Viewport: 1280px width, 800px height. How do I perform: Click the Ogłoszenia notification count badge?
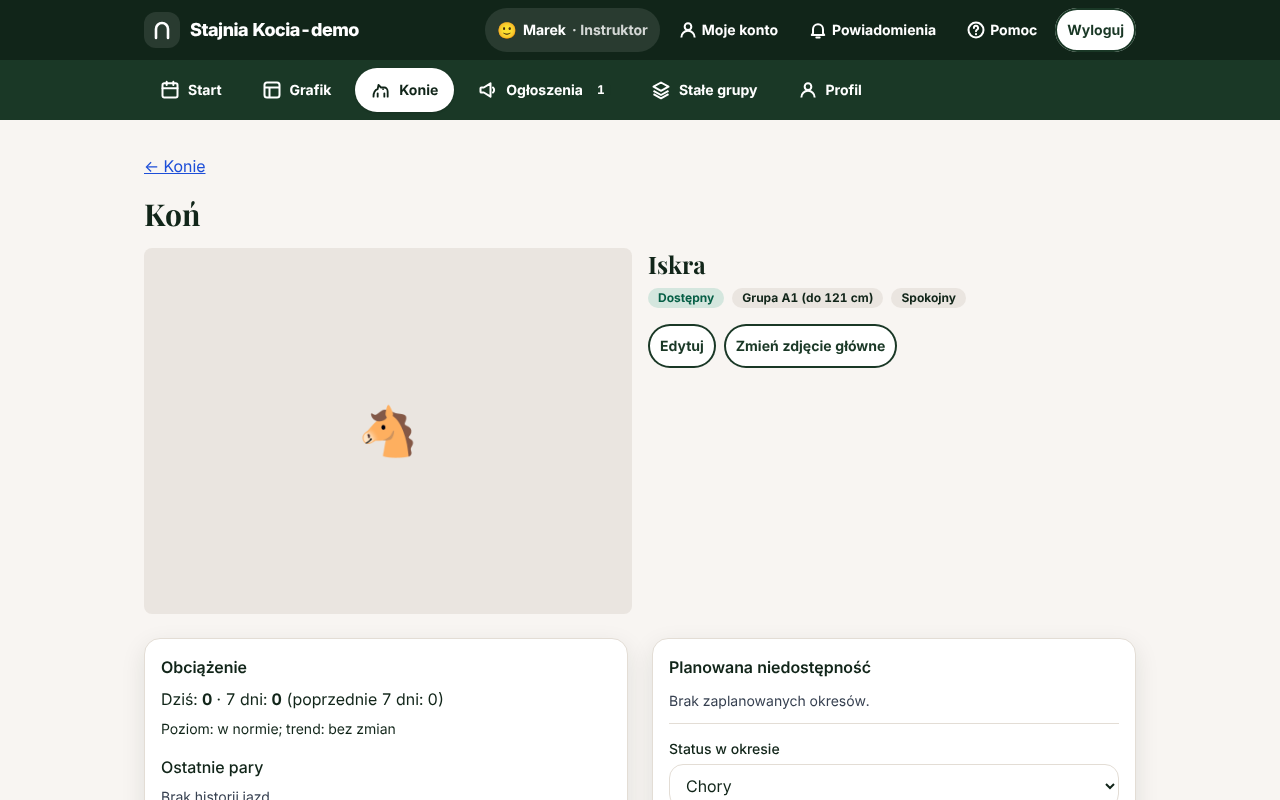(x=601, y=90)
